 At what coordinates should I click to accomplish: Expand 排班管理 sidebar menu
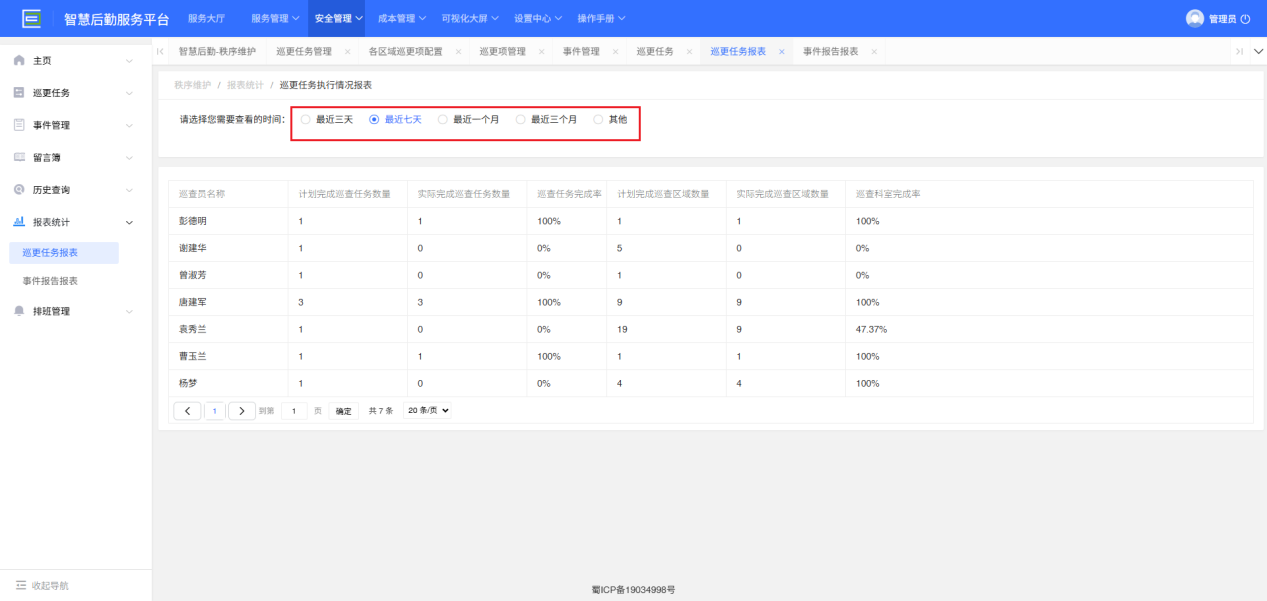[x=129, y=311]
